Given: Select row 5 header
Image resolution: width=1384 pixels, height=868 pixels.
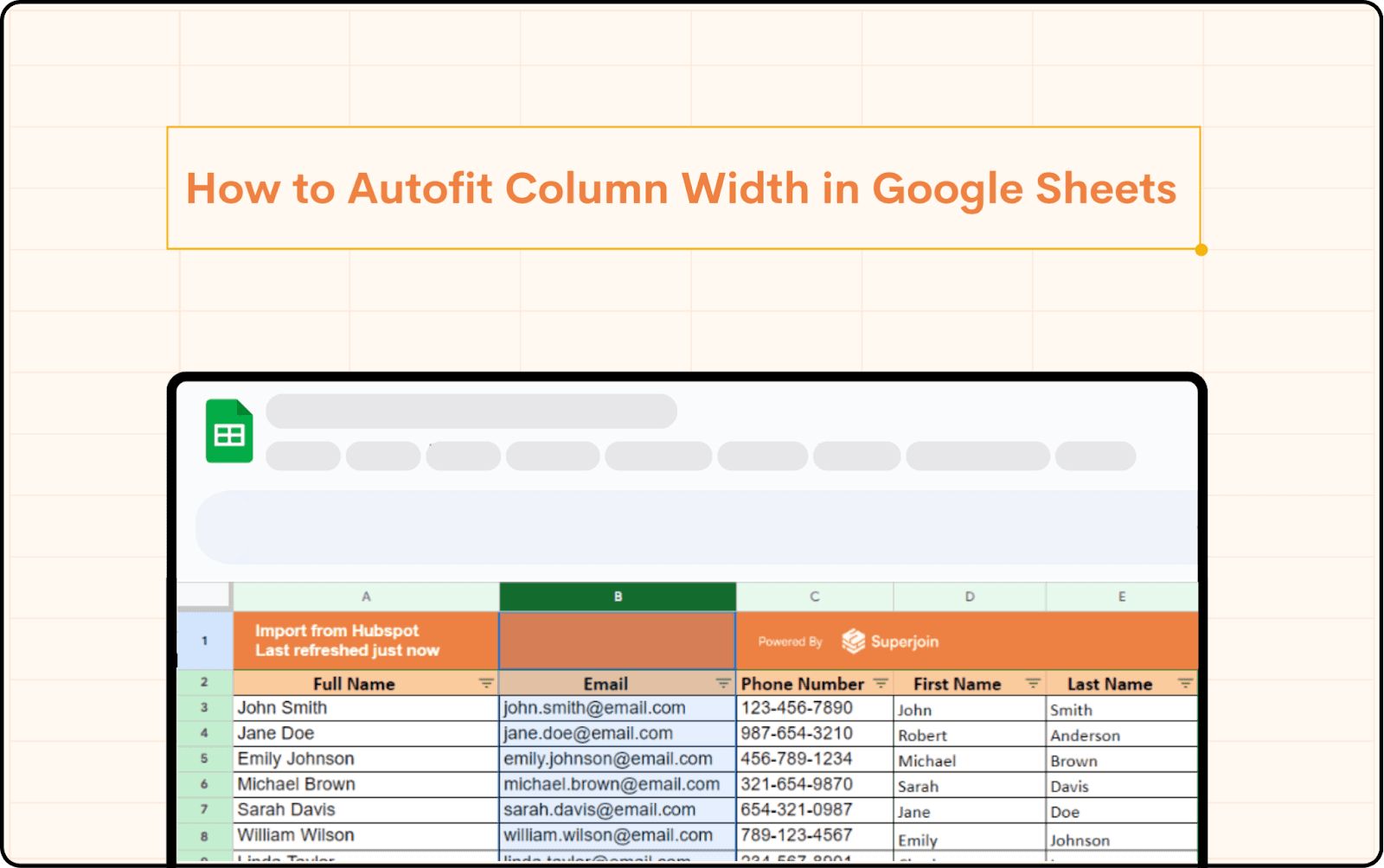Looking at the screenshot, I should [x=204, y=759].
